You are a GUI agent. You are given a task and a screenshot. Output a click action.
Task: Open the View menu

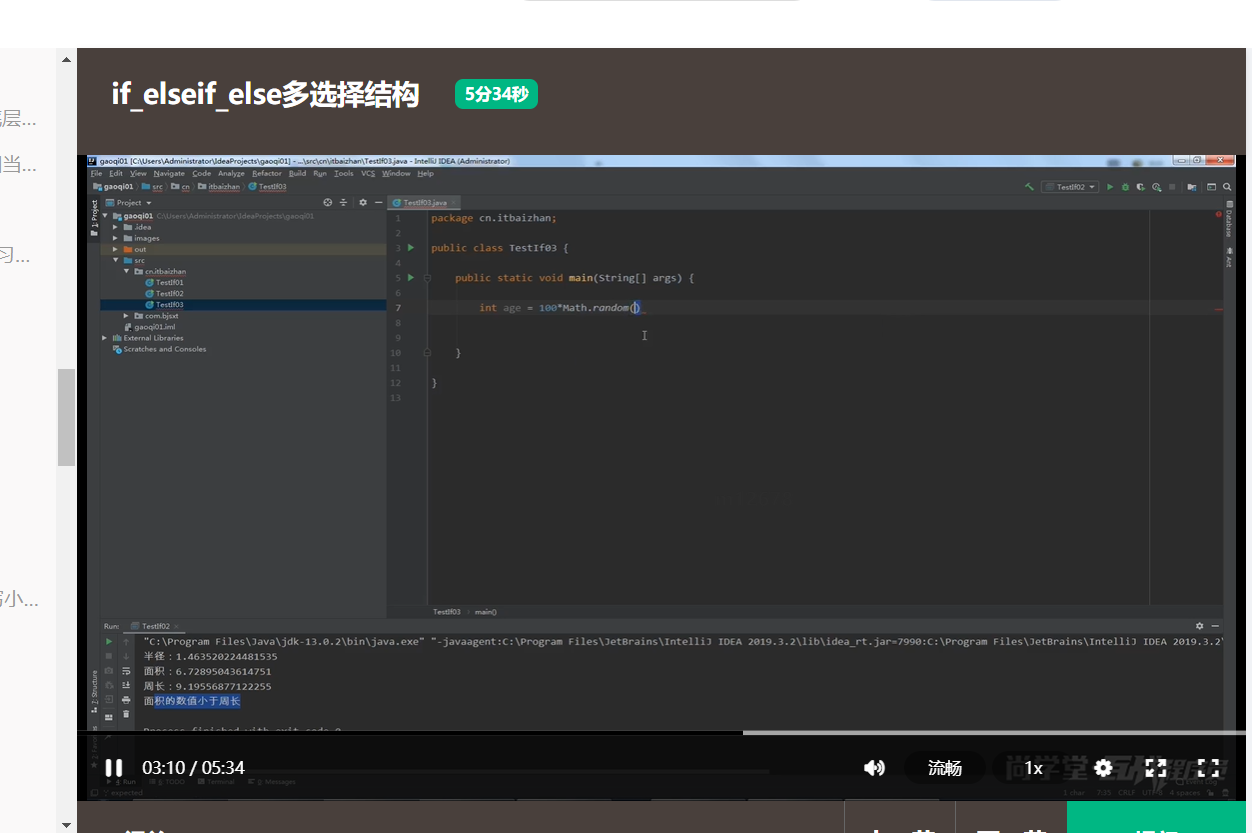pos(138,173)
